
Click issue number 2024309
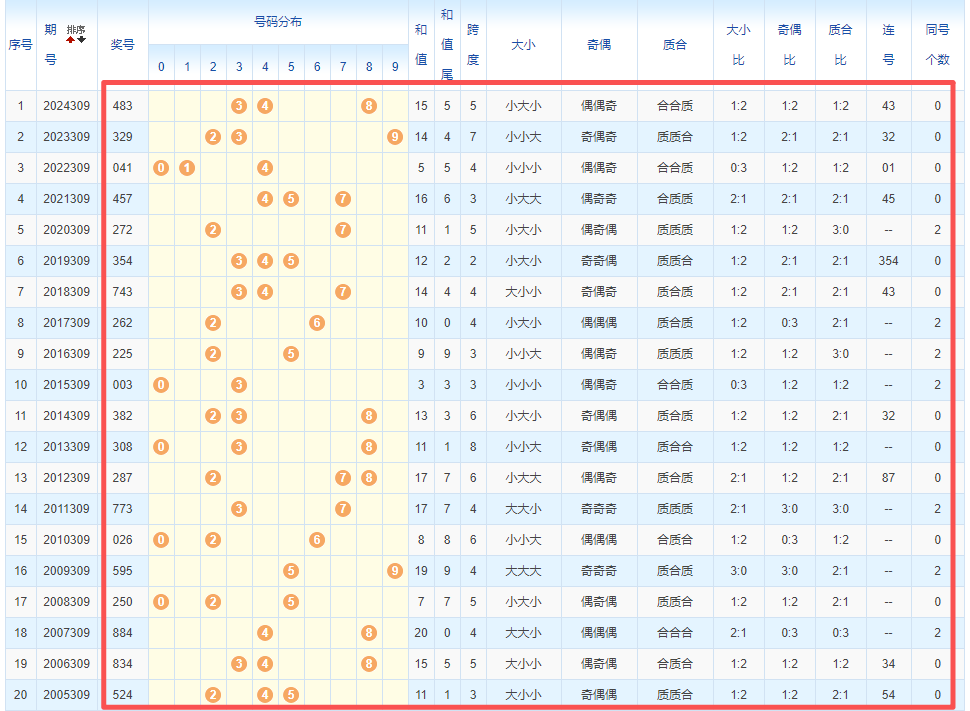coord(66,105)
